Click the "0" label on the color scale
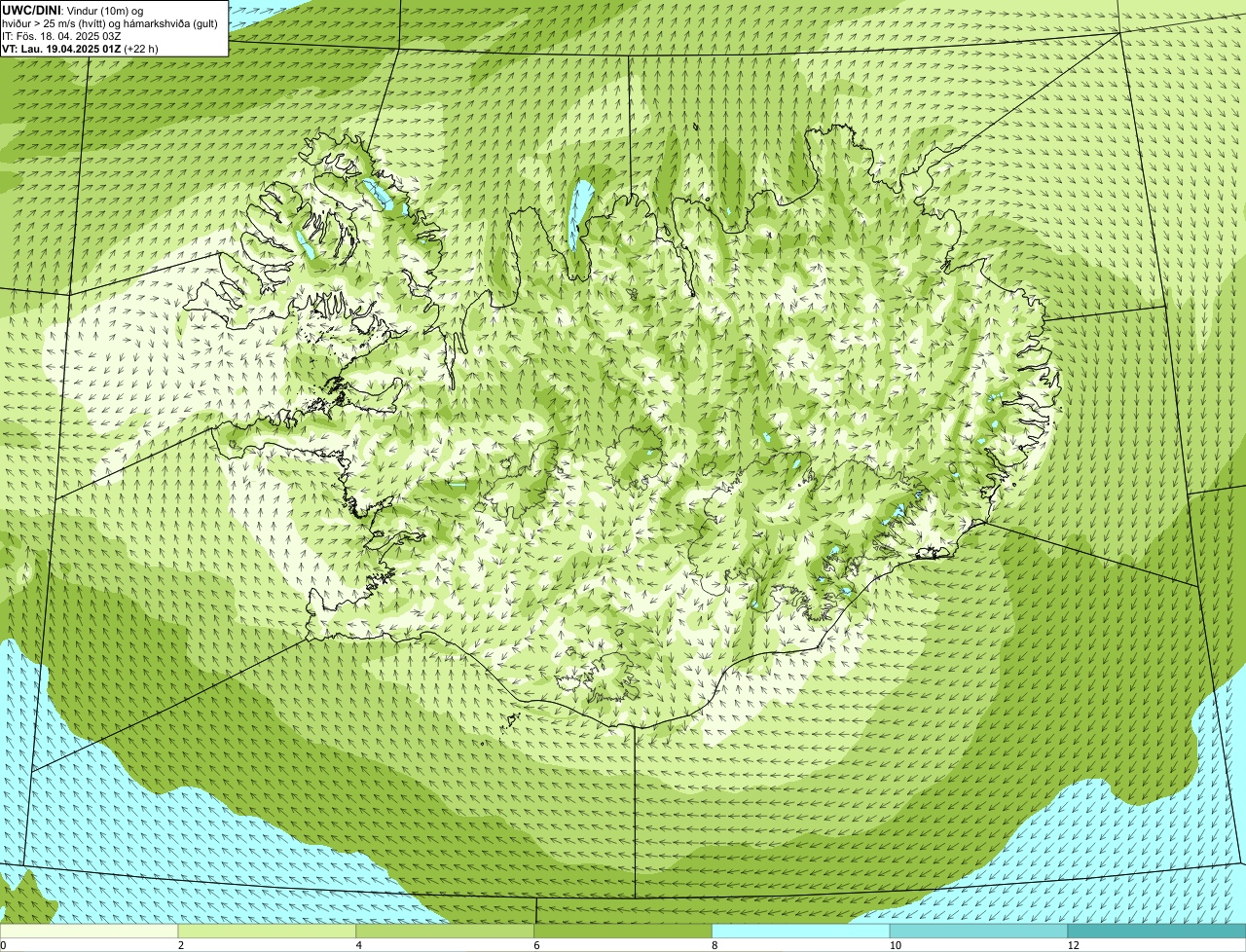This screenshot has height=952, width=1246. point(3,945)
